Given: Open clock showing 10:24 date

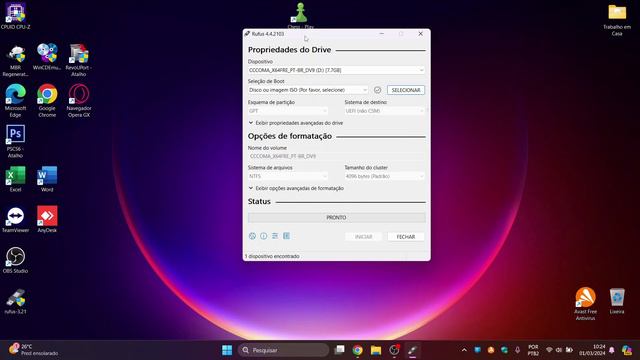Looking at the screenshot, I should [x=592, y=350].
